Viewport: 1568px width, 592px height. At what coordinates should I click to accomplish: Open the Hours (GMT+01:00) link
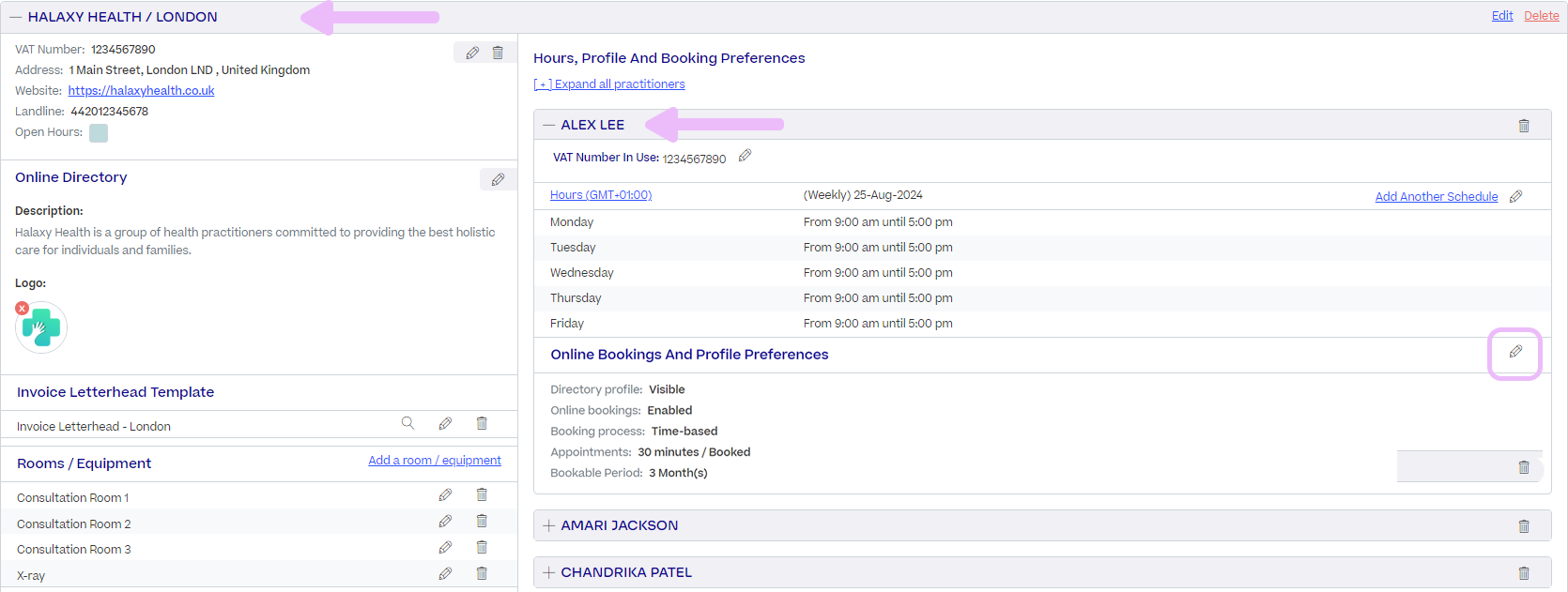[x=601, y=195]
